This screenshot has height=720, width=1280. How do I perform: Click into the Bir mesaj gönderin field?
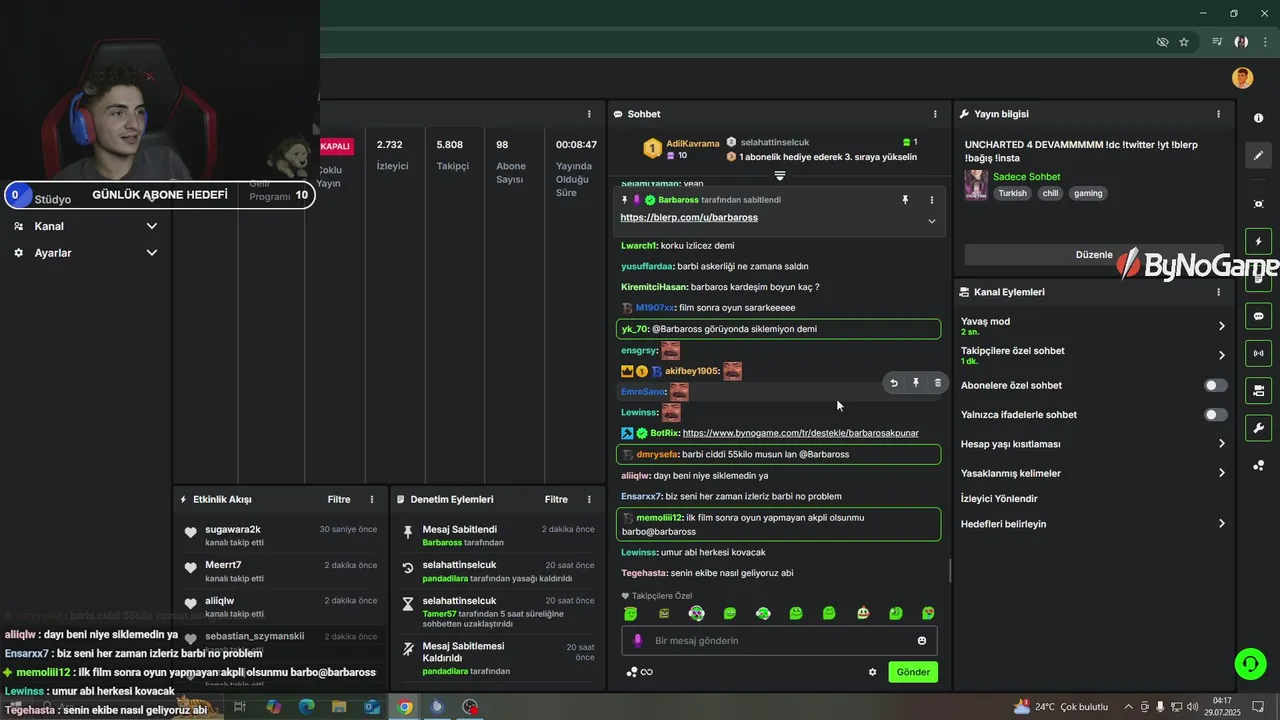point(779,641)
